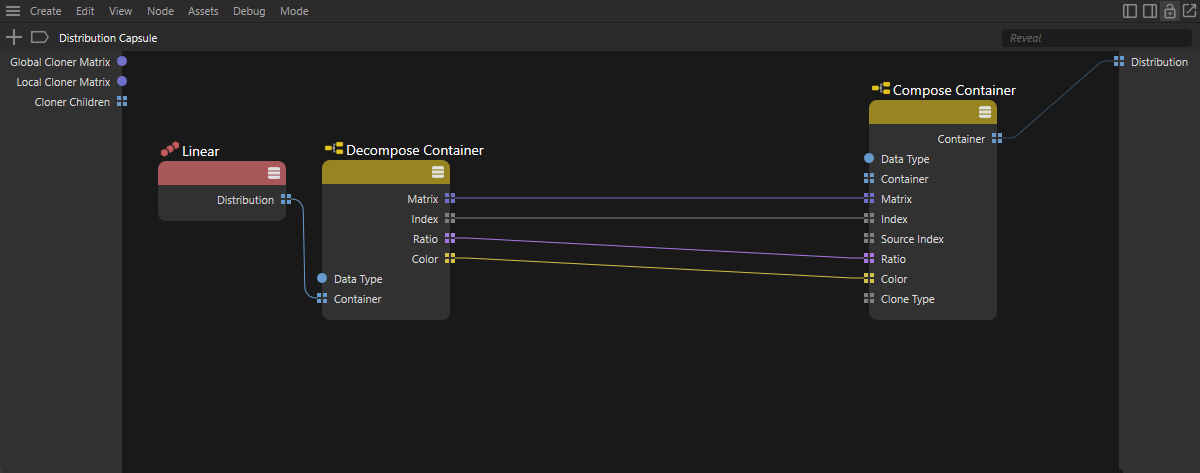Collapse the Linear node via its menu button
Viewport: 1200px width, 473px height.
pos(274,172)
